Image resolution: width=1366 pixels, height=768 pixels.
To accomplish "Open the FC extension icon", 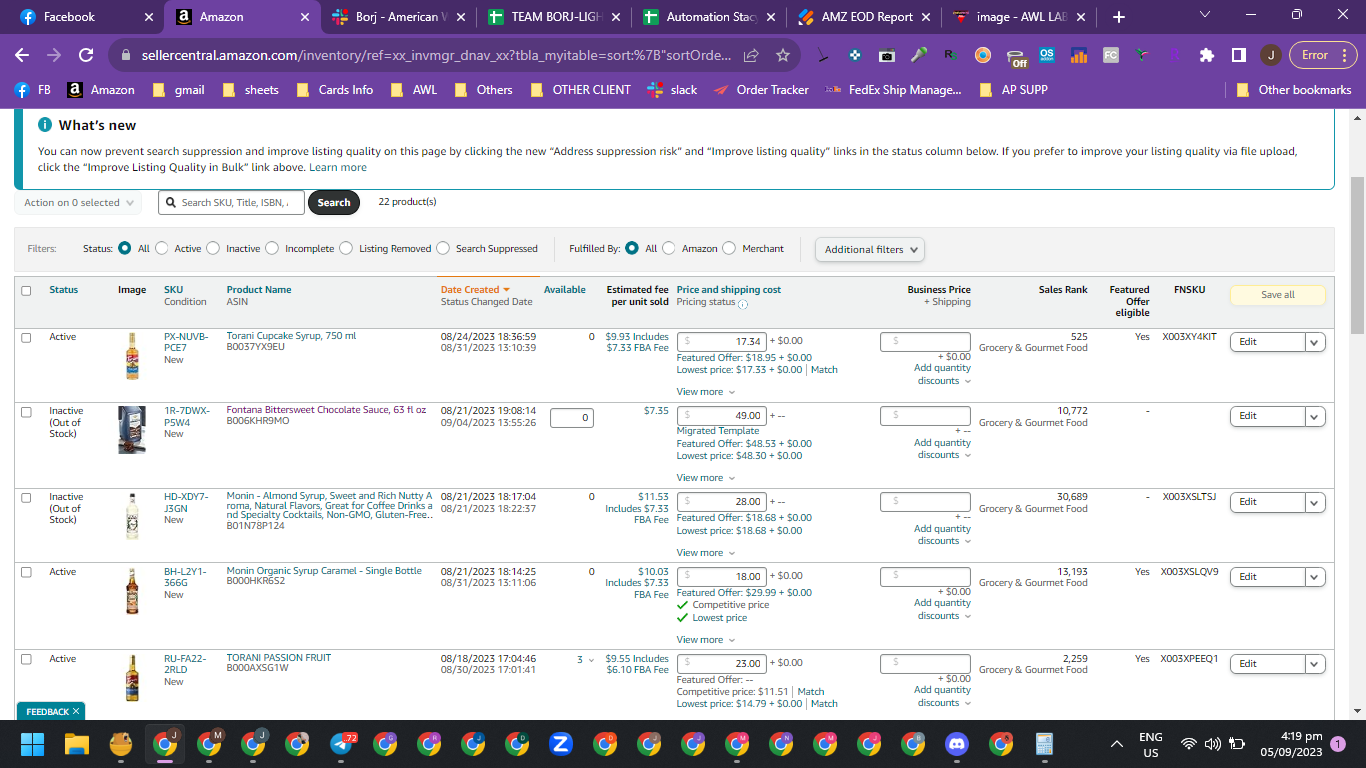I will [1111, 55].
